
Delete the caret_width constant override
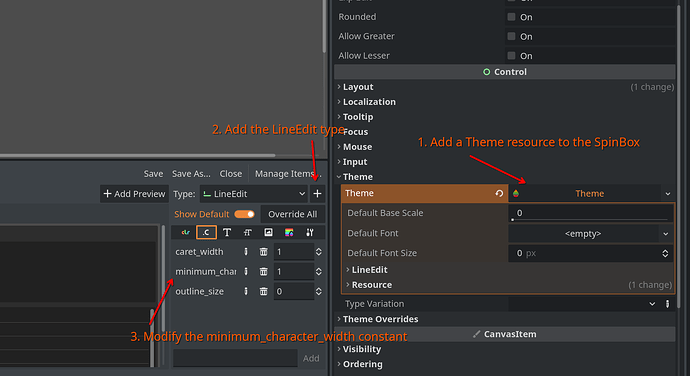tap(264, 251)
